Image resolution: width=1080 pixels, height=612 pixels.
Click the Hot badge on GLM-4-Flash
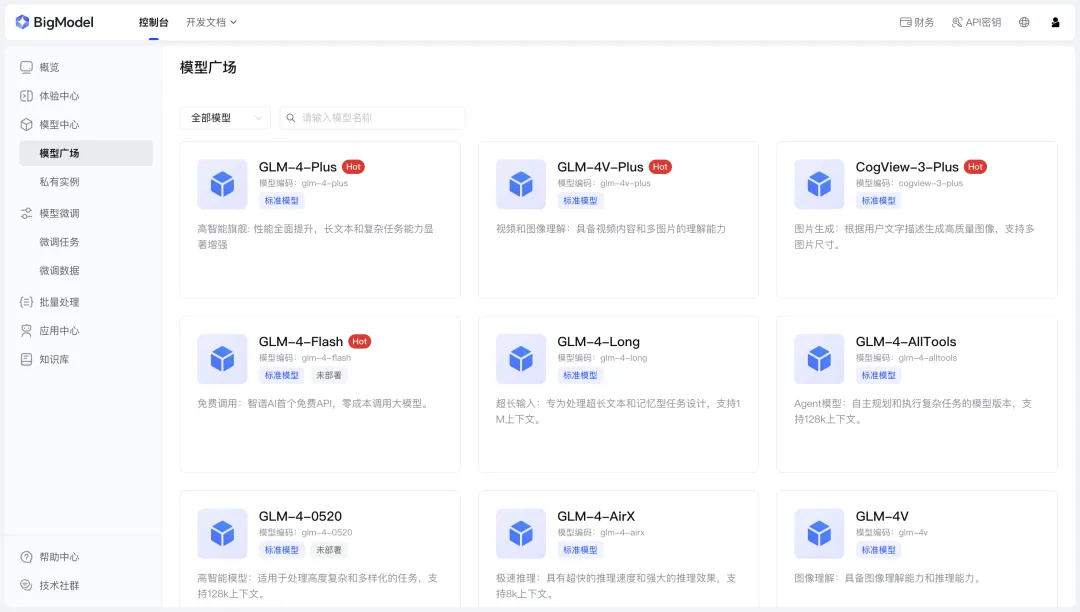(x=360, y=341)
